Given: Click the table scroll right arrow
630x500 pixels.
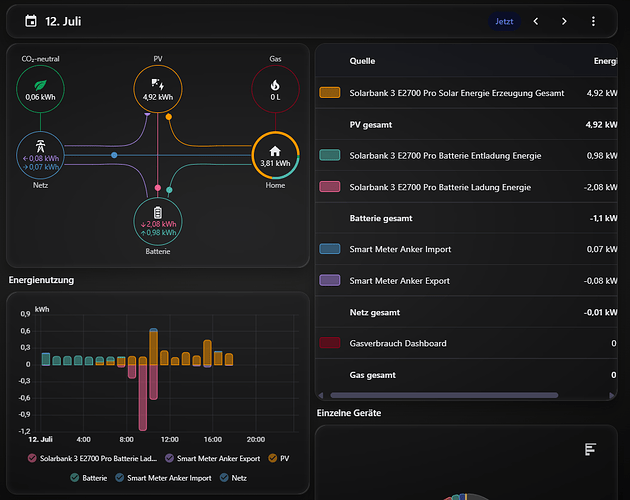Looking at the screenshot, I should click(x=612, y=395).
